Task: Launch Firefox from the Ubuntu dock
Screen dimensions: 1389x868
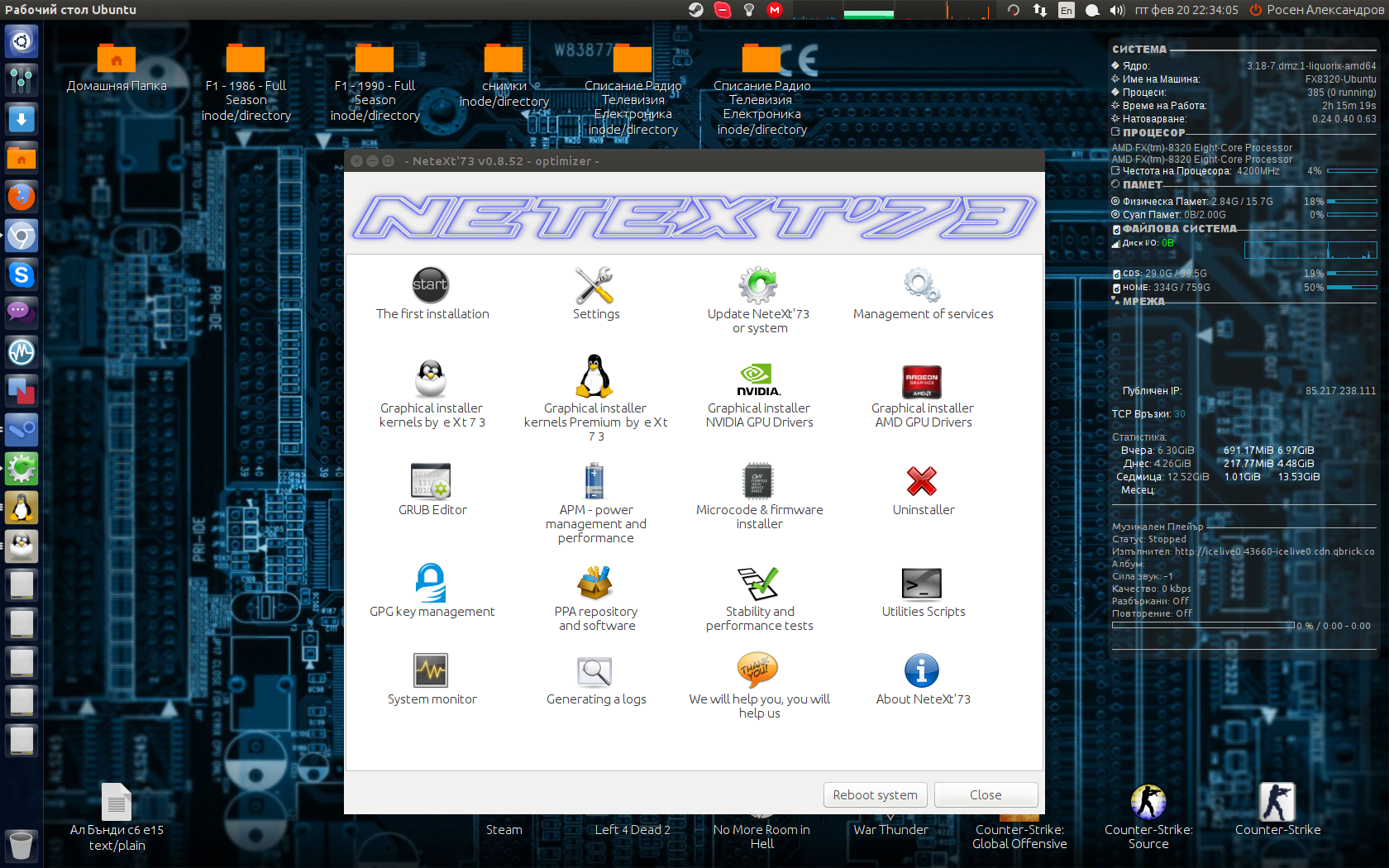Action: point(21,197)
